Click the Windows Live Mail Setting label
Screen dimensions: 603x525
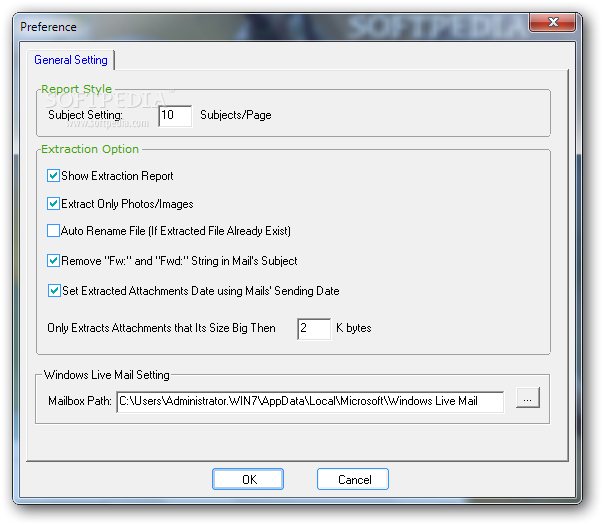click(107, 375)
